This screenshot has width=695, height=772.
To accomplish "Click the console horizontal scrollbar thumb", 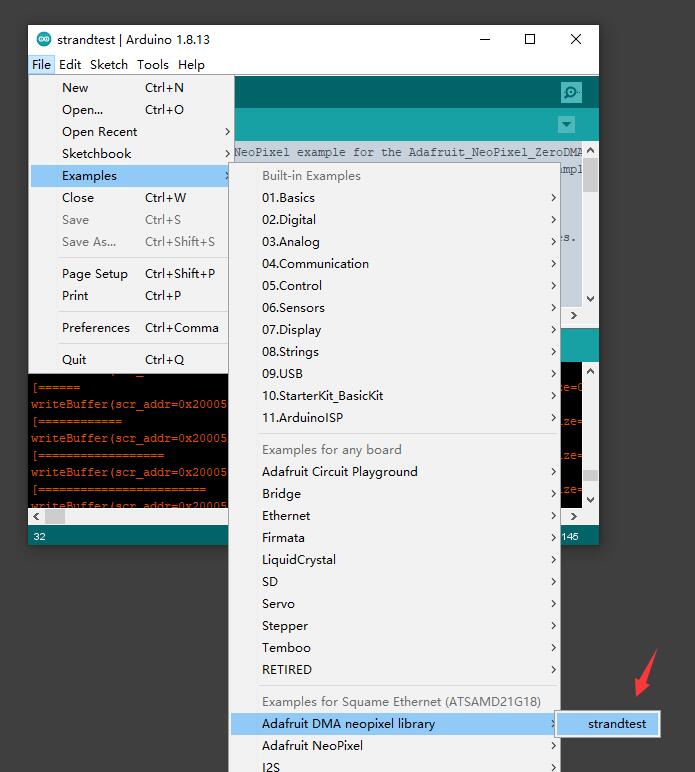I will pos(55,516).
